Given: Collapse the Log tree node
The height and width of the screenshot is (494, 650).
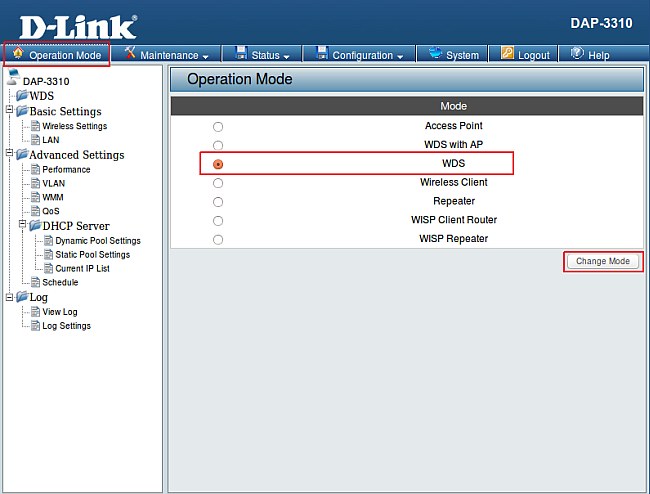Looking at the screenshot, I should [9, 297].
